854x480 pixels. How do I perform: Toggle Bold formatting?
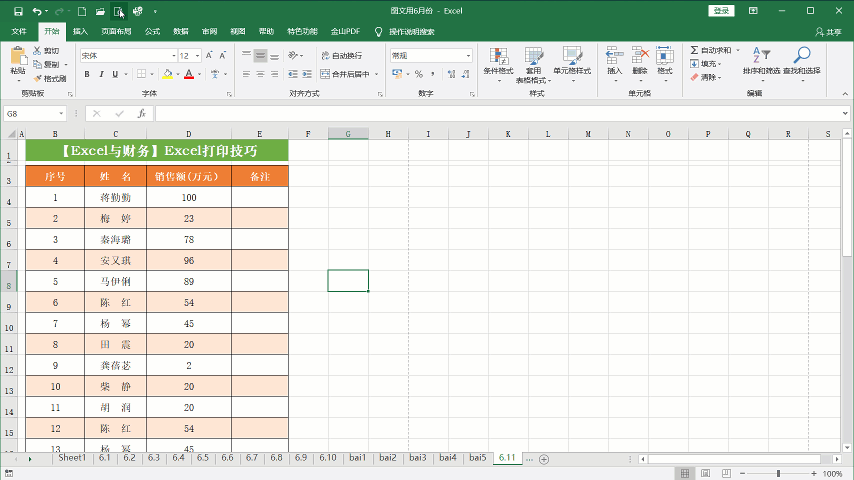pyautogui.click(x=87, y=74)
